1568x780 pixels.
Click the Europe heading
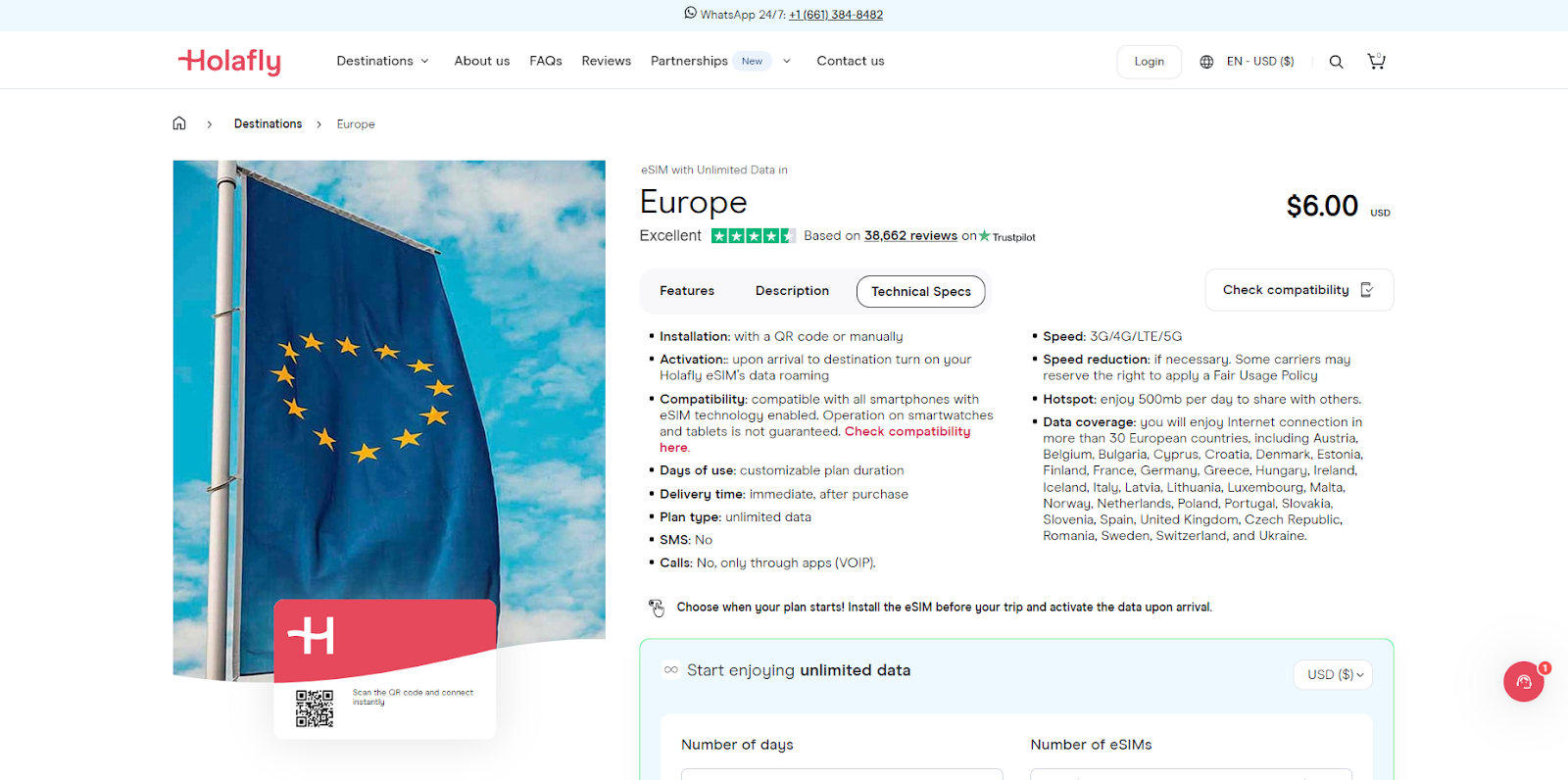pyautogui.click(x=693, y=202)
